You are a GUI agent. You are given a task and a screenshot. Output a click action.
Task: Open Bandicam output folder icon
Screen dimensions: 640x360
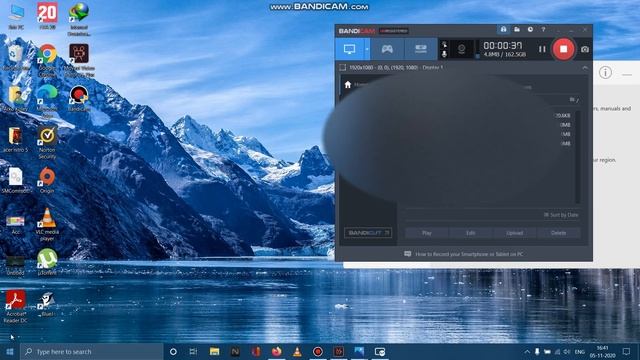(x=517, y=29)
